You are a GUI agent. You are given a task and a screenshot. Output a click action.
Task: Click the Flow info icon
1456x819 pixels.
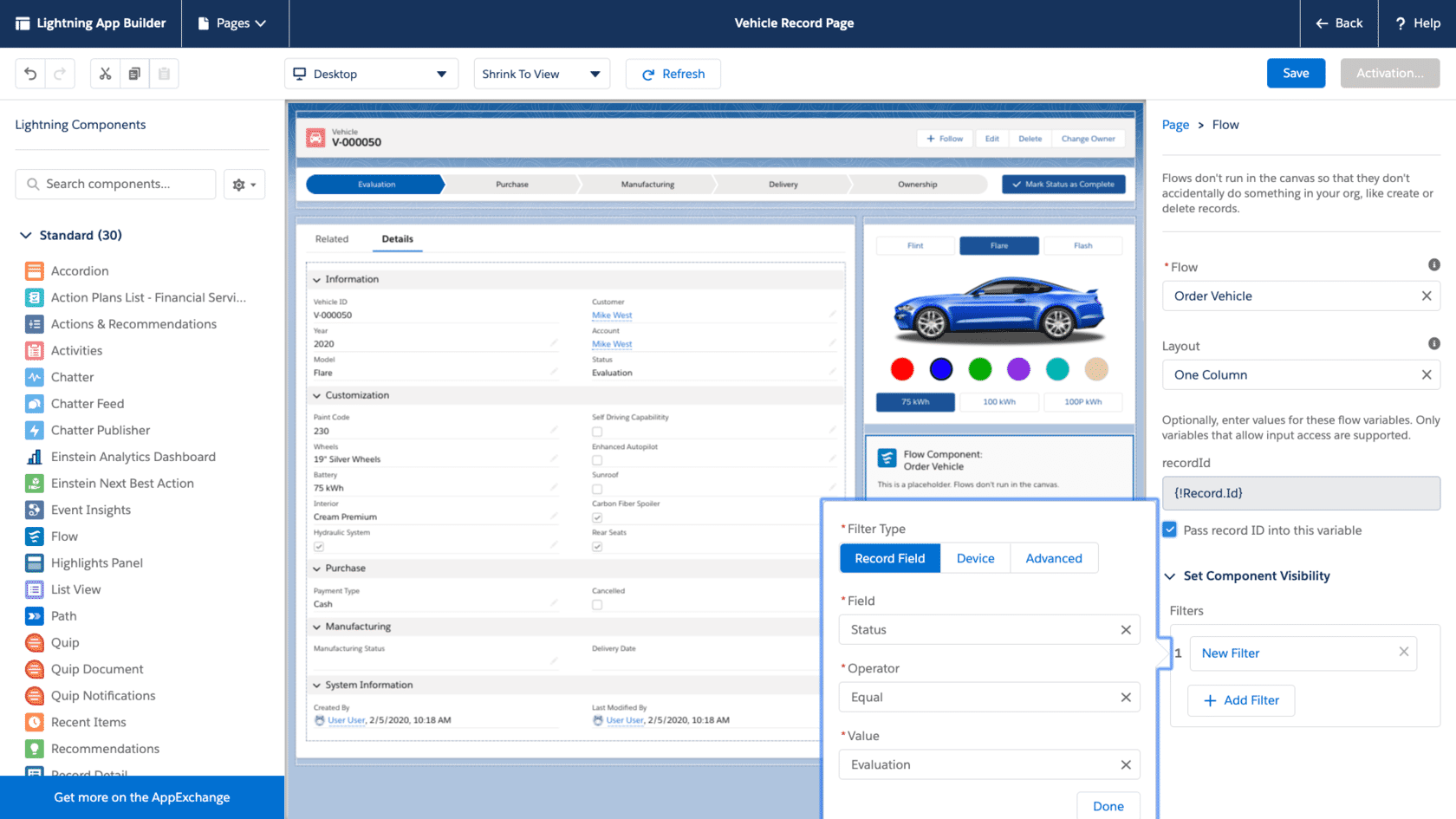[1433, 265]
